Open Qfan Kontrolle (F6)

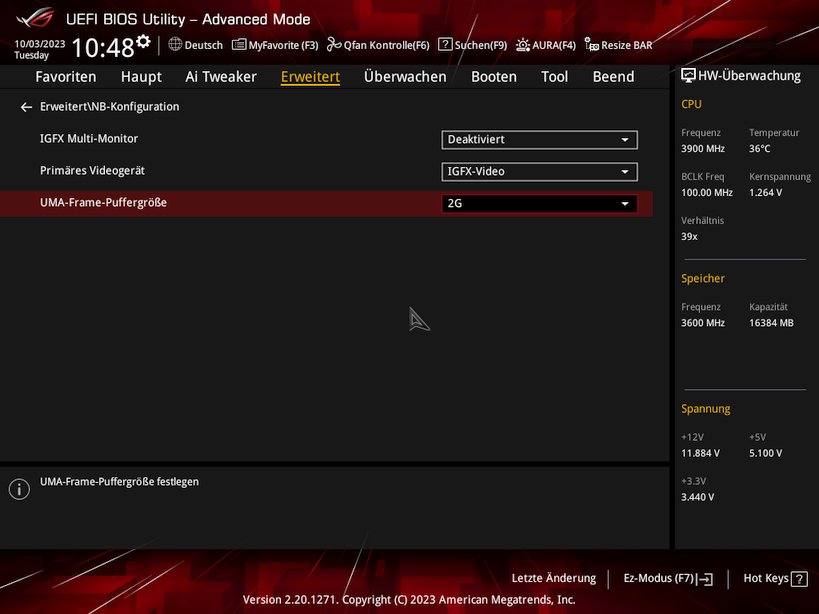378,44
